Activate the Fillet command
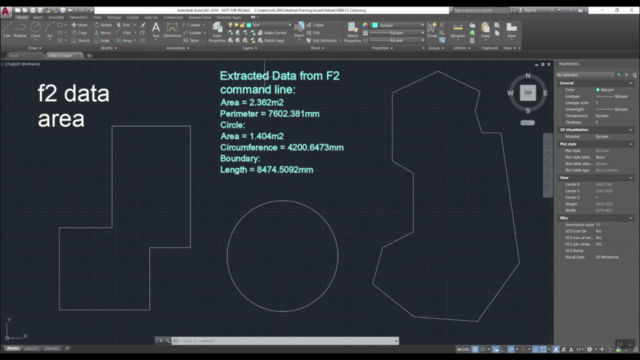This screenshot has width=640, height=360. [x=124, y=33]
